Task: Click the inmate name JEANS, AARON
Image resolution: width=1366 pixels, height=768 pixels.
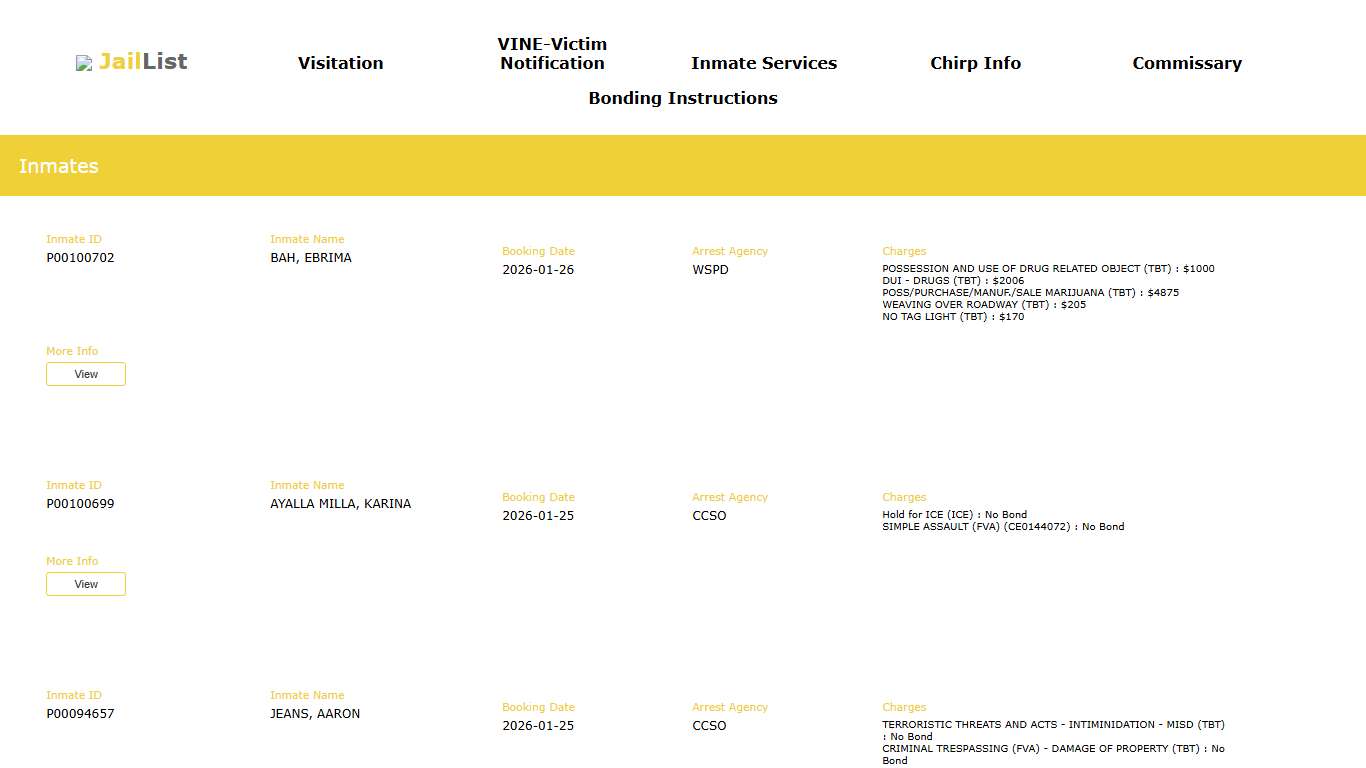Action: [315, 714]
